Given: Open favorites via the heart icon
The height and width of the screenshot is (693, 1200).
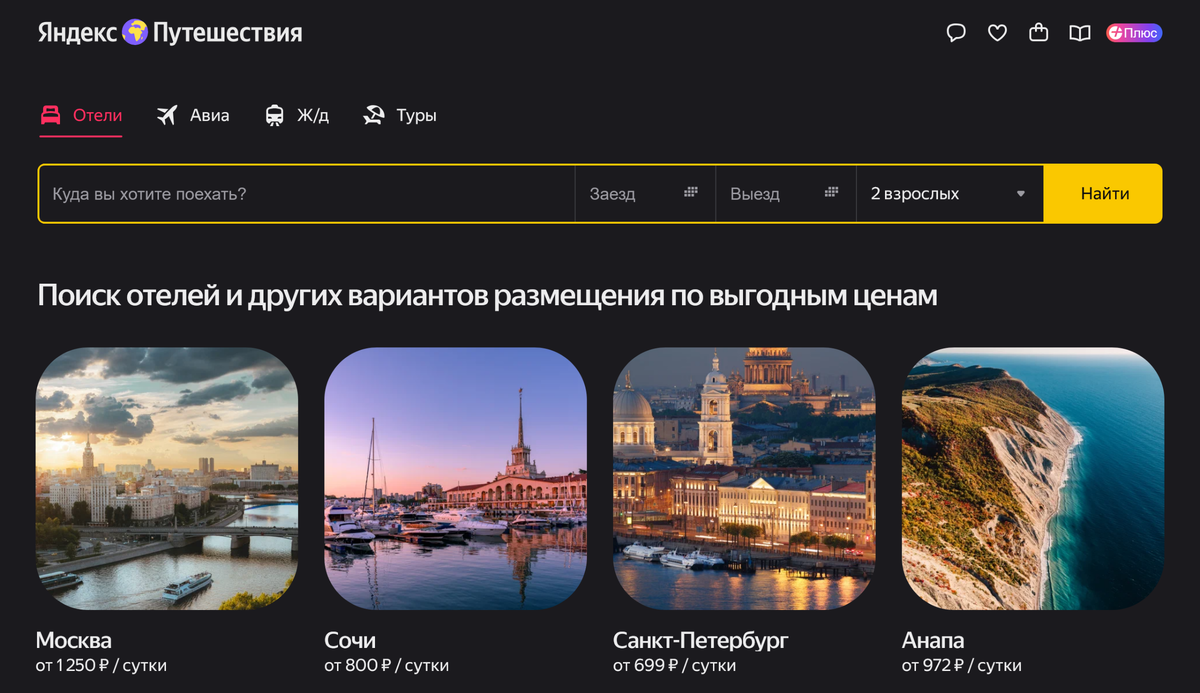Looking at the screenshot, I should pyautogui.click(x=997, y=33).
